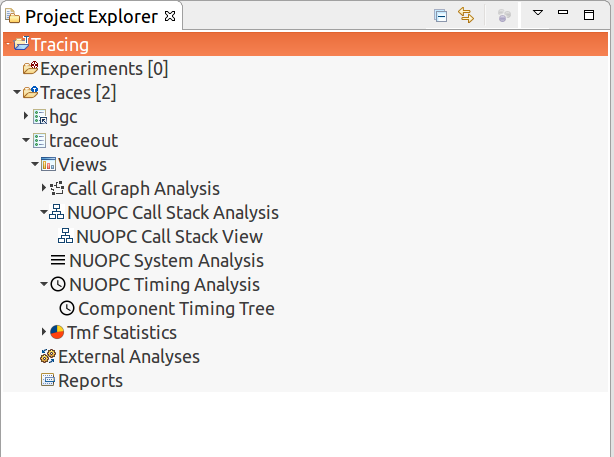This screenshot has width=614, height=457.
Task: Toggle Link with Editor icon
Action: pyautogui.click(x=466, y=15)
